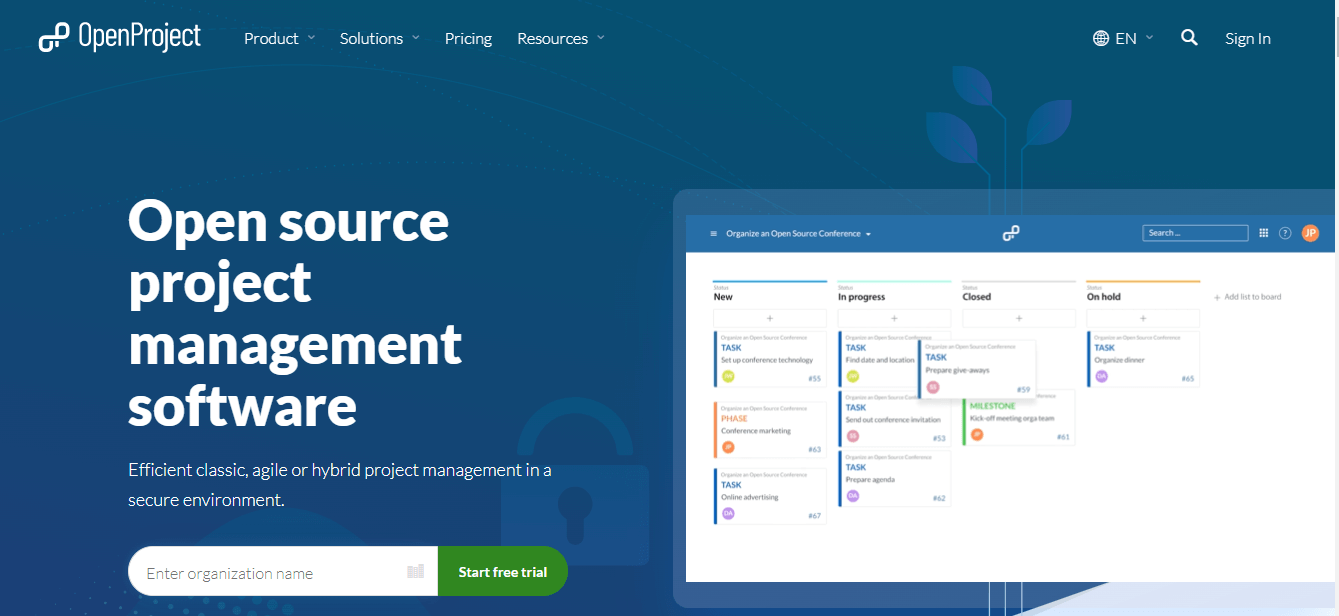Click the green MILESTONE type label

pyautogui.click(x=992, y=406)
